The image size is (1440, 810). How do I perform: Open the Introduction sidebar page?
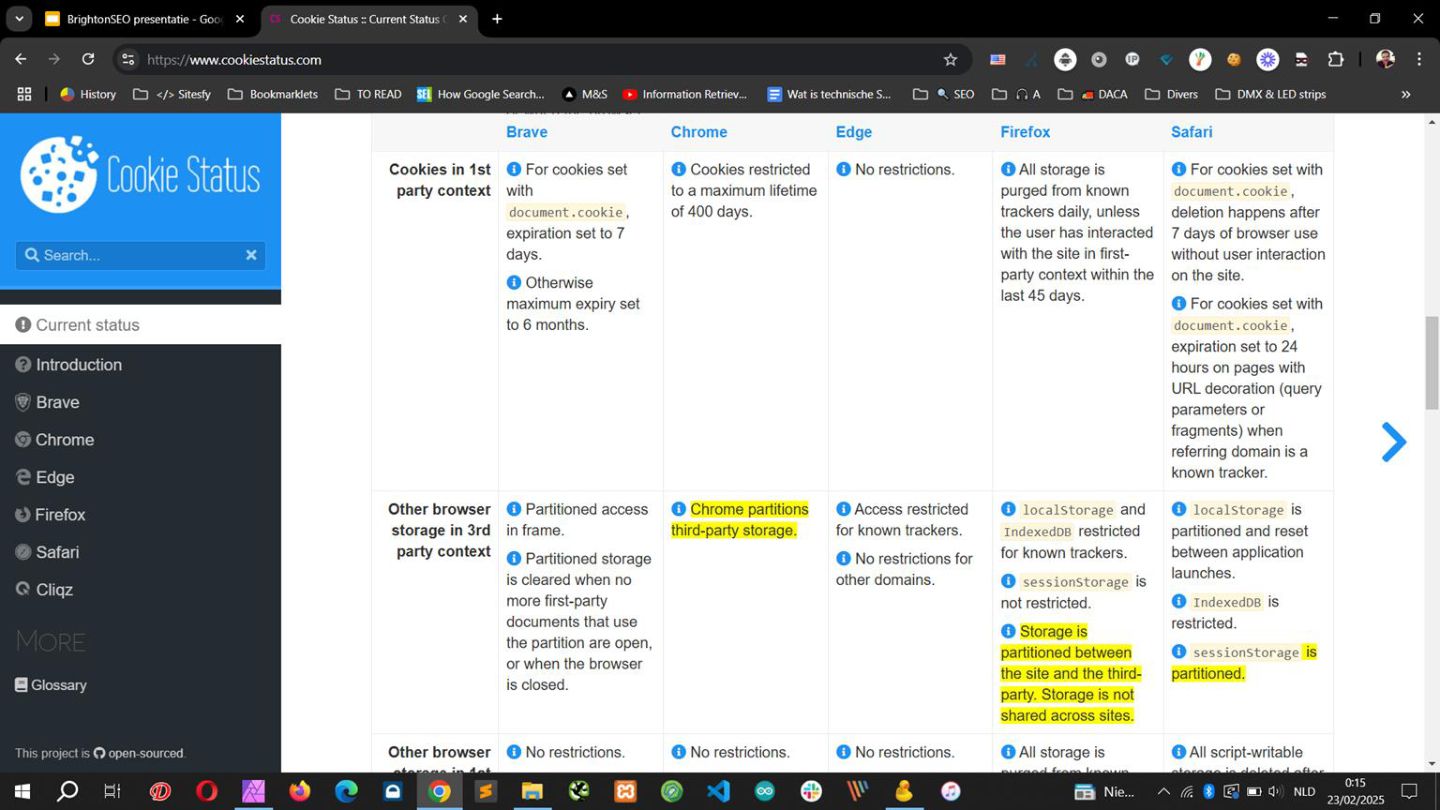[x=140, y=365]
